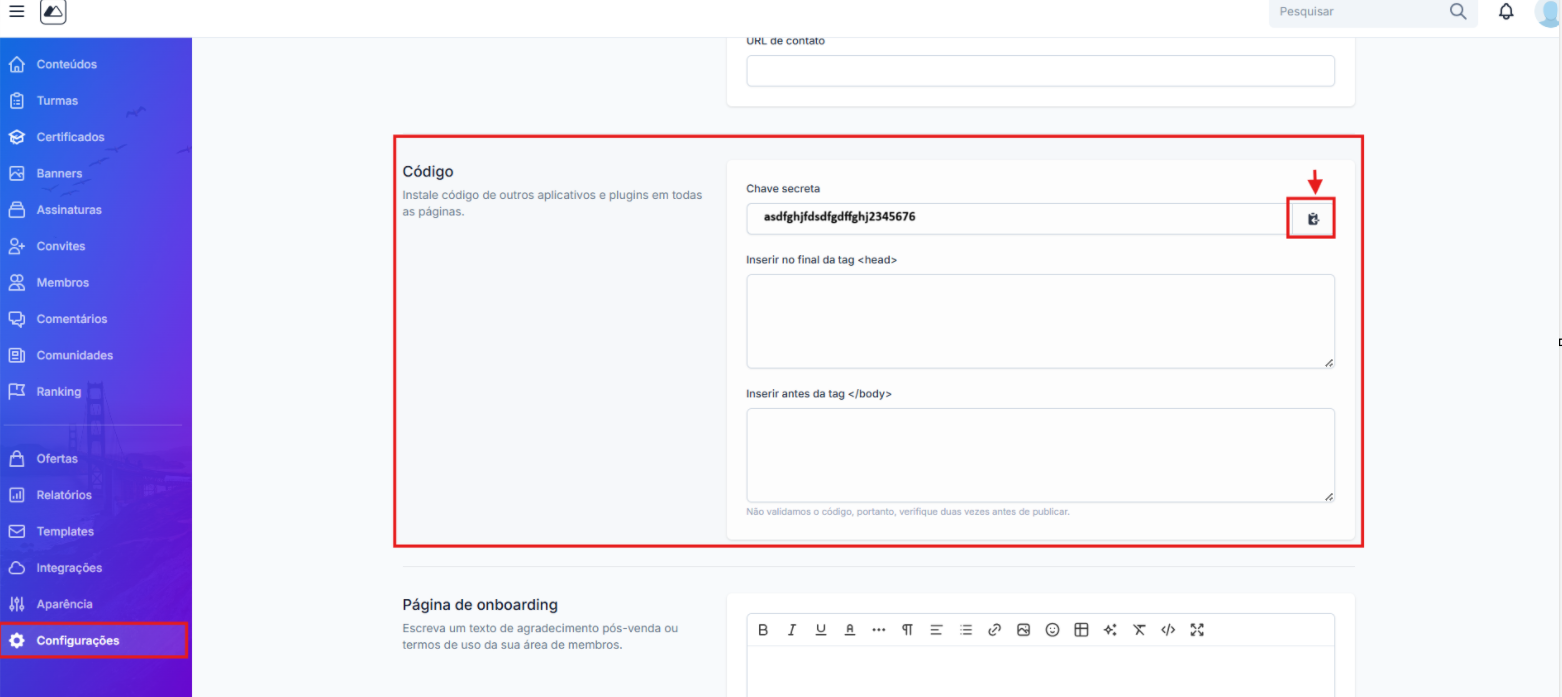Toggle bold formatting in the onboarding editor
Viewport: 1562px width, 697px height.
tap(763, 630)
